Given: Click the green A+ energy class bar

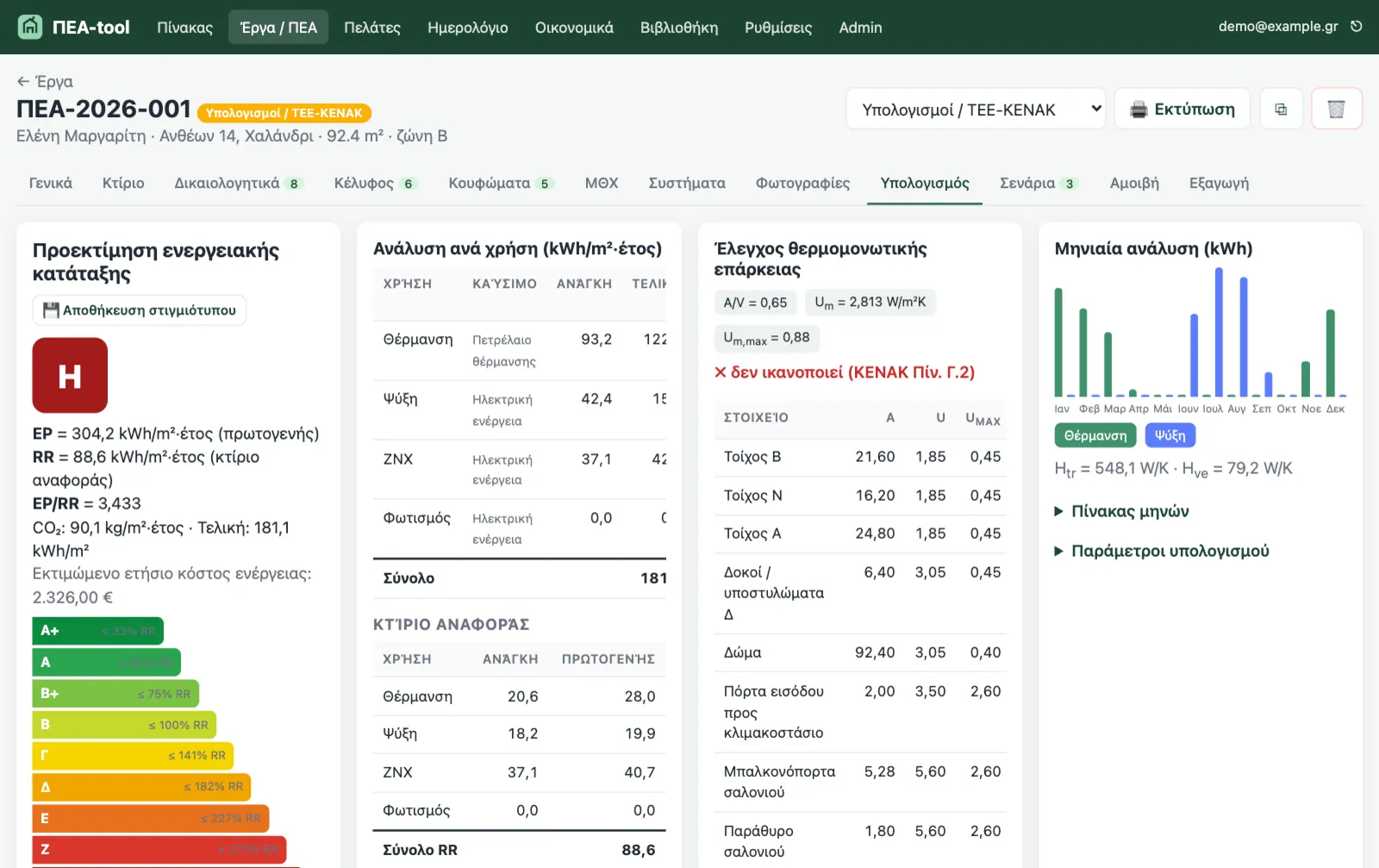Looking at the screenshot, I should point(98,631).
